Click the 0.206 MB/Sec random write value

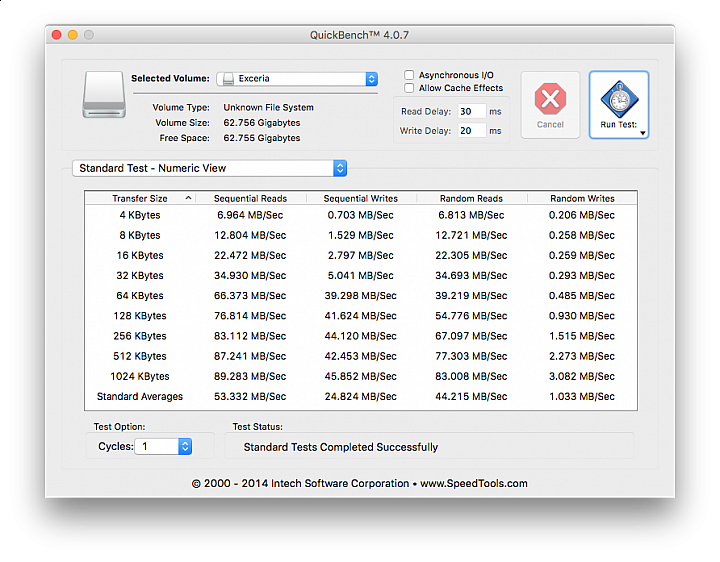pyautogui.click(x=582, y=215)
